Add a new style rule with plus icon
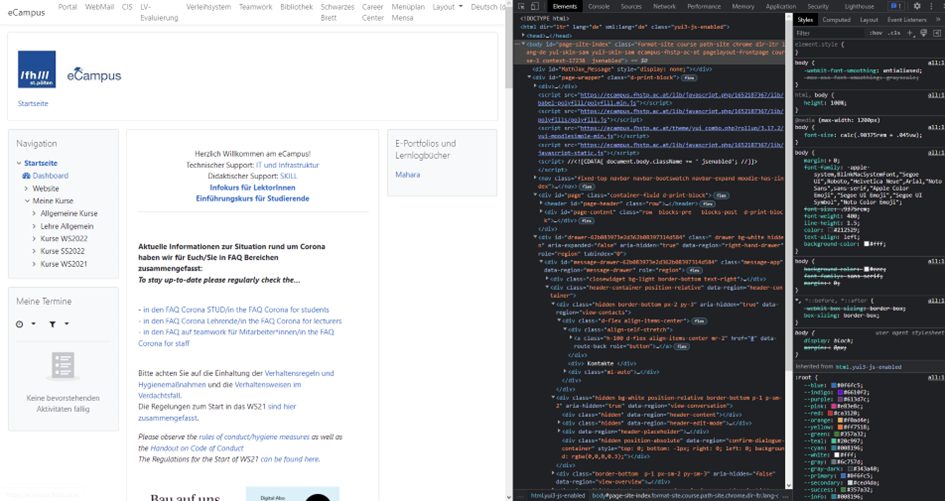The height and width of the screenshot is (501, 945). point(910,33)
